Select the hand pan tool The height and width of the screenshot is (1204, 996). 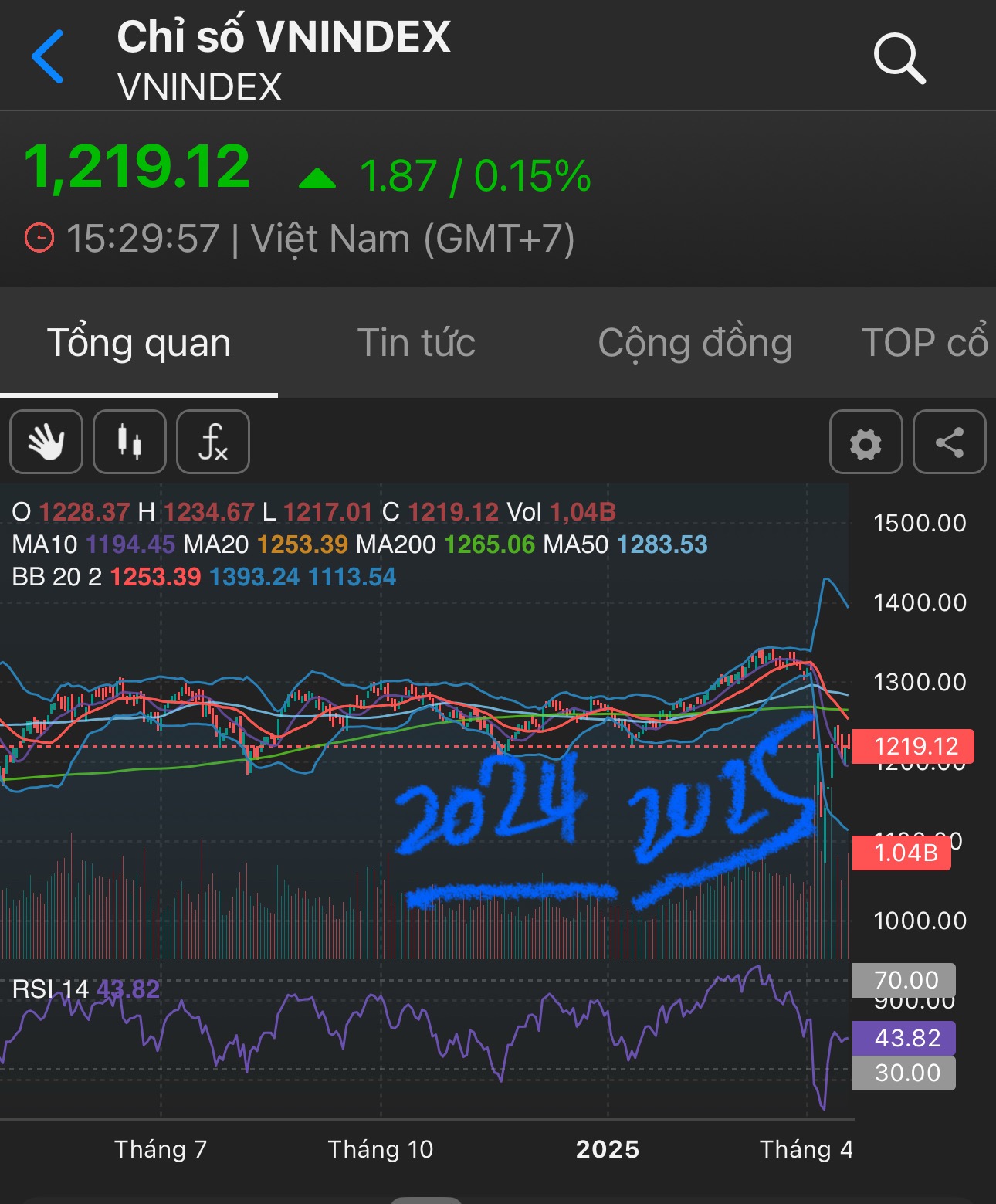46,442
